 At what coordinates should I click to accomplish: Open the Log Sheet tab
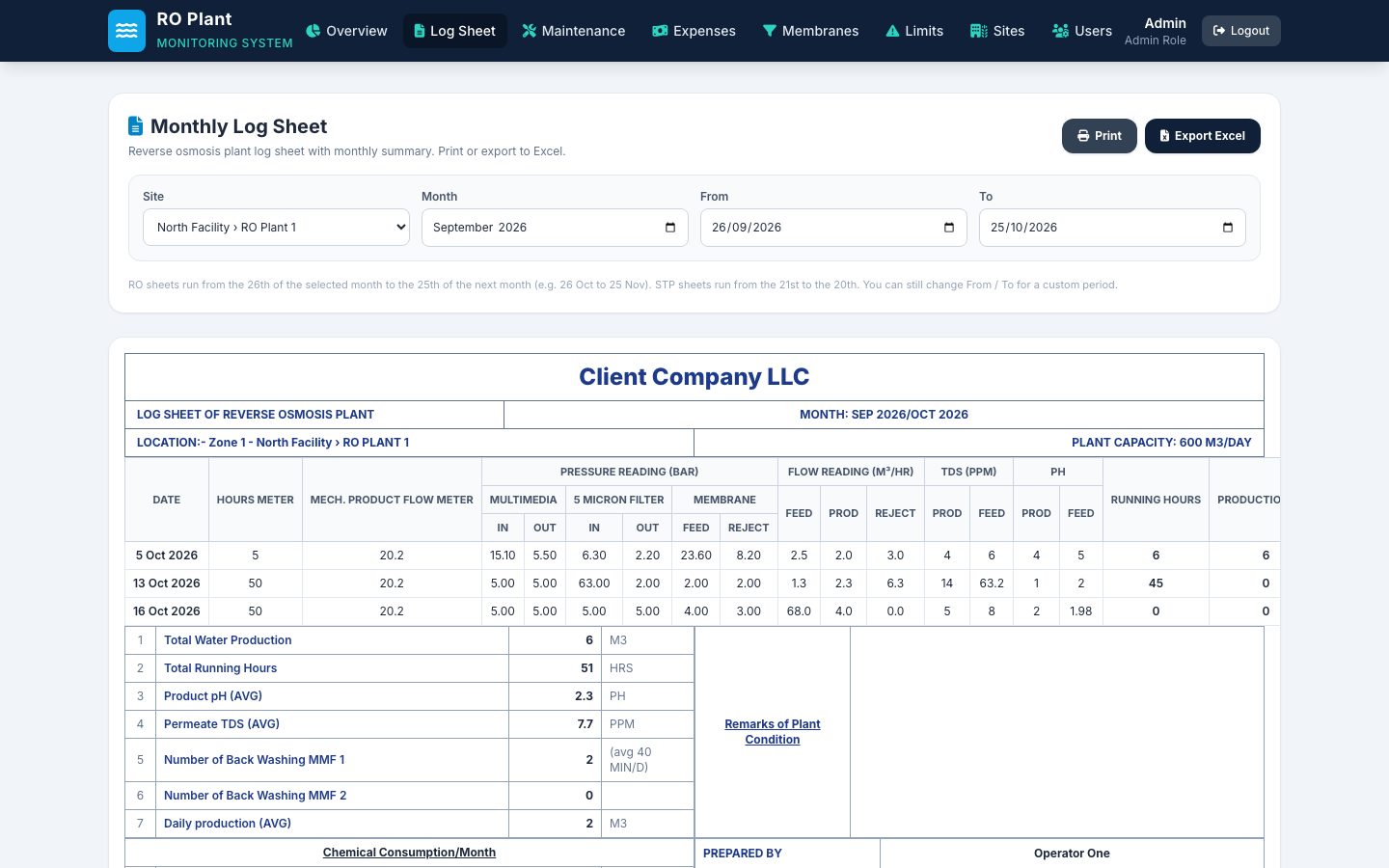point(454,31)
